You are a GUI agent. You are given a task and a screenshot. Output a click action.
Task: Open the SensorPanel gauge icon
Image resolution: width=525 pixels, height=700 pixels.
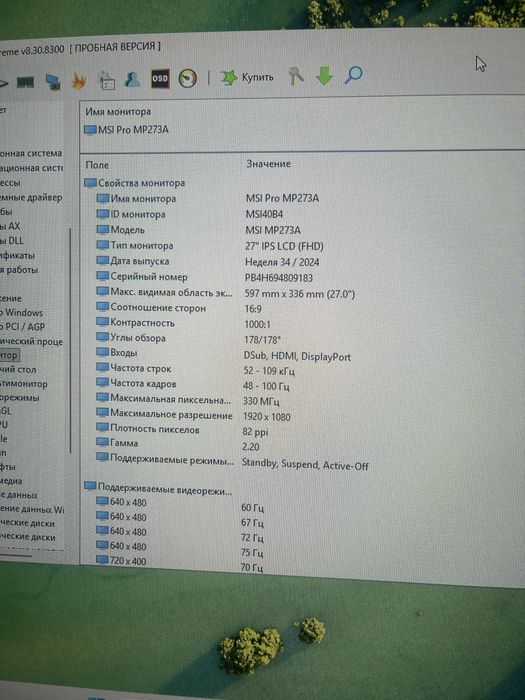pyautogui.click(x=188, y=78)
